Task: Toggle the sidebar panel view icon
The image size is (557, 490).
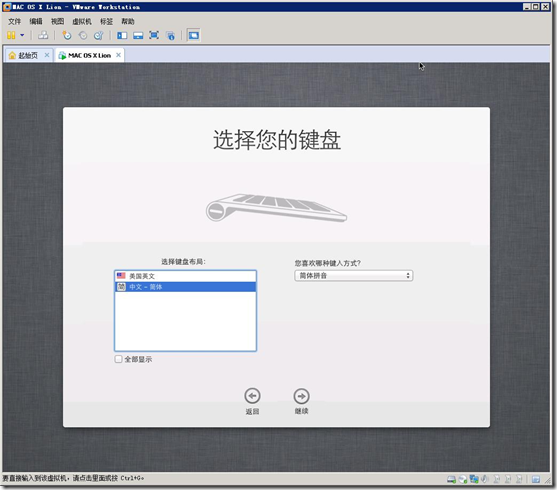Action: tap(122, 35)
